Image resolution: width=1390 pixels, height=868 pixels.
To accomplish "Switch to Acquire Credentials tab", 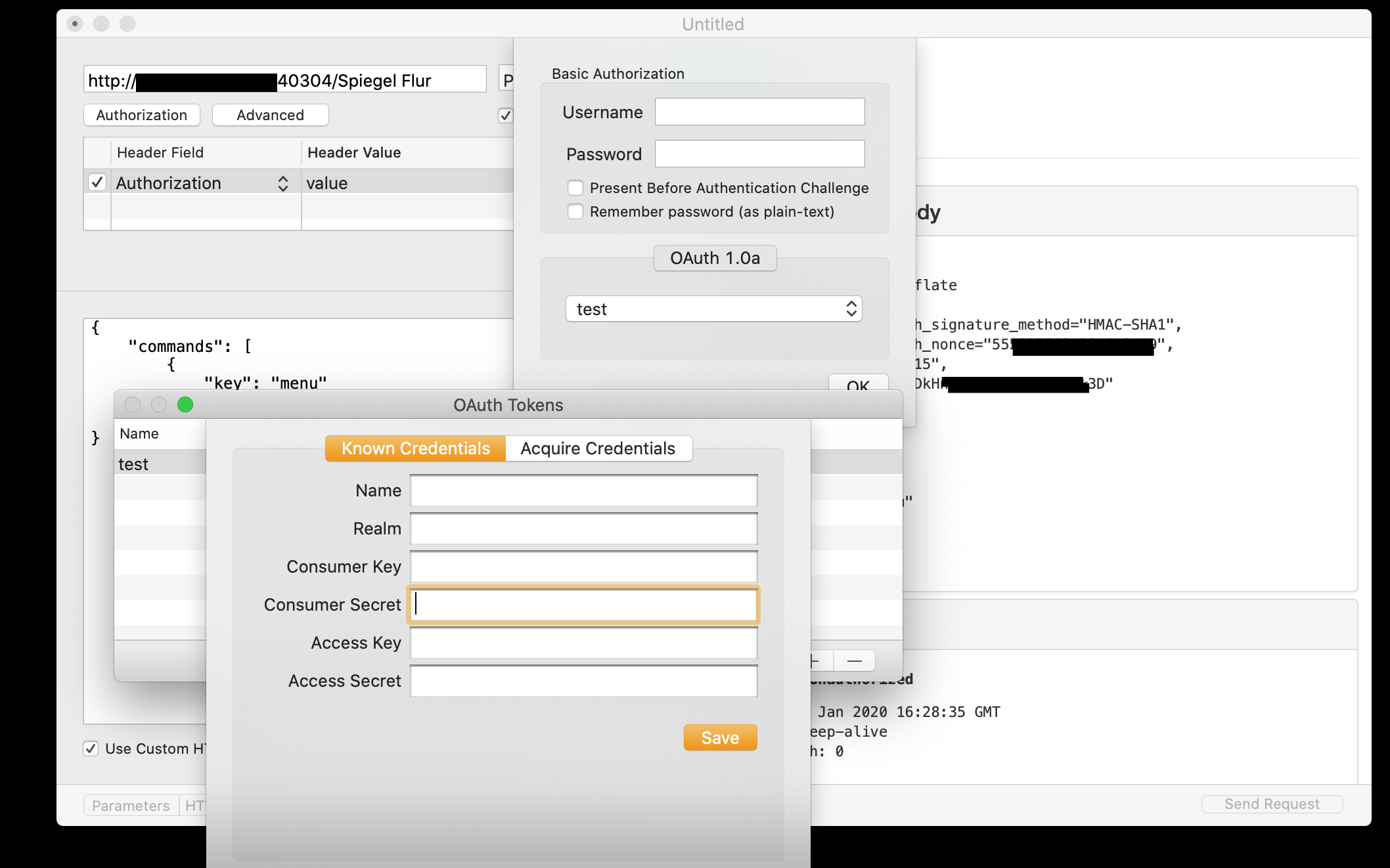I will tap(598, 448).
